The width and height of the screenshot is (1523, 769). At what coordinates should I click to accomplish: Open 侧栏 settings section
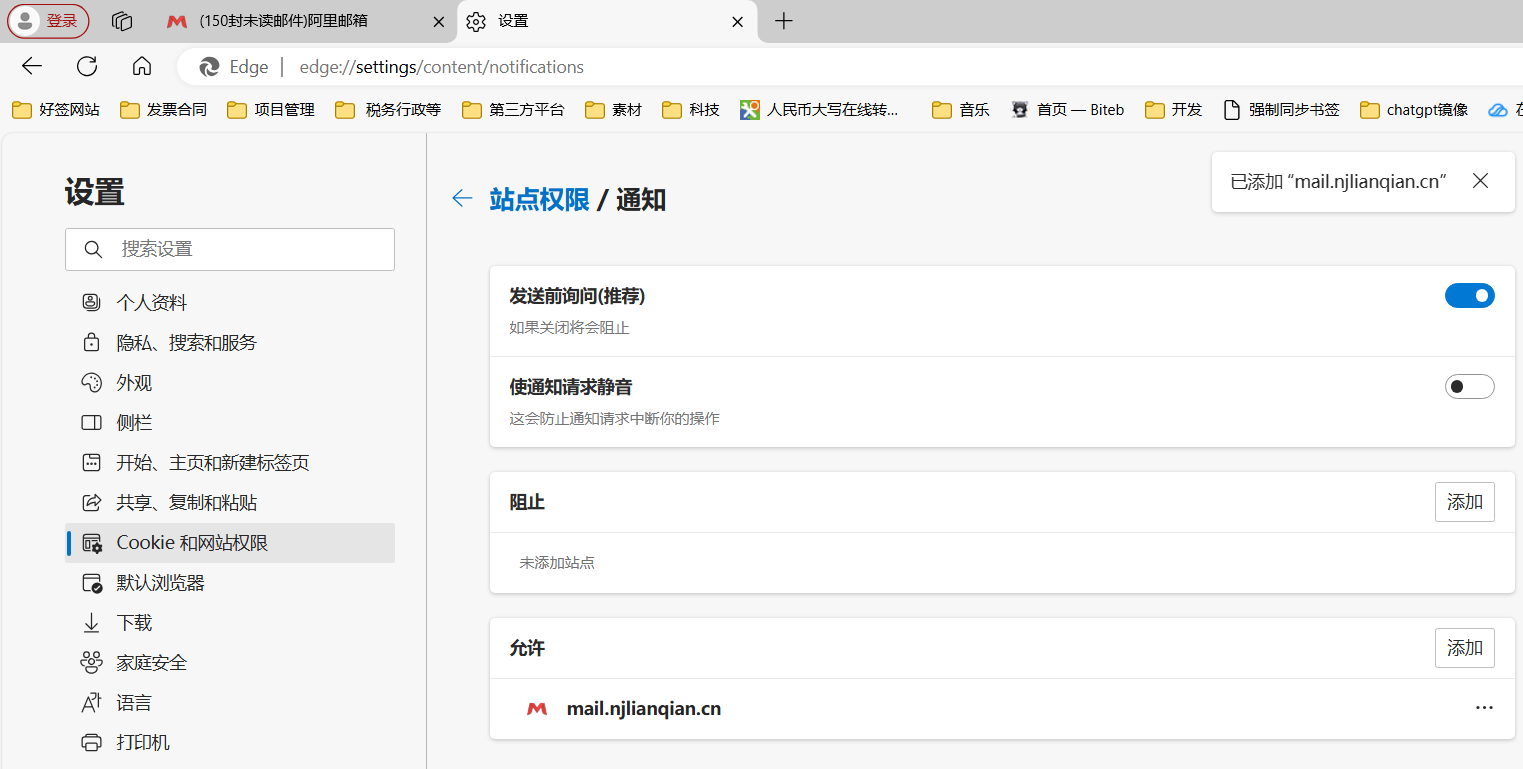[230, 422]
